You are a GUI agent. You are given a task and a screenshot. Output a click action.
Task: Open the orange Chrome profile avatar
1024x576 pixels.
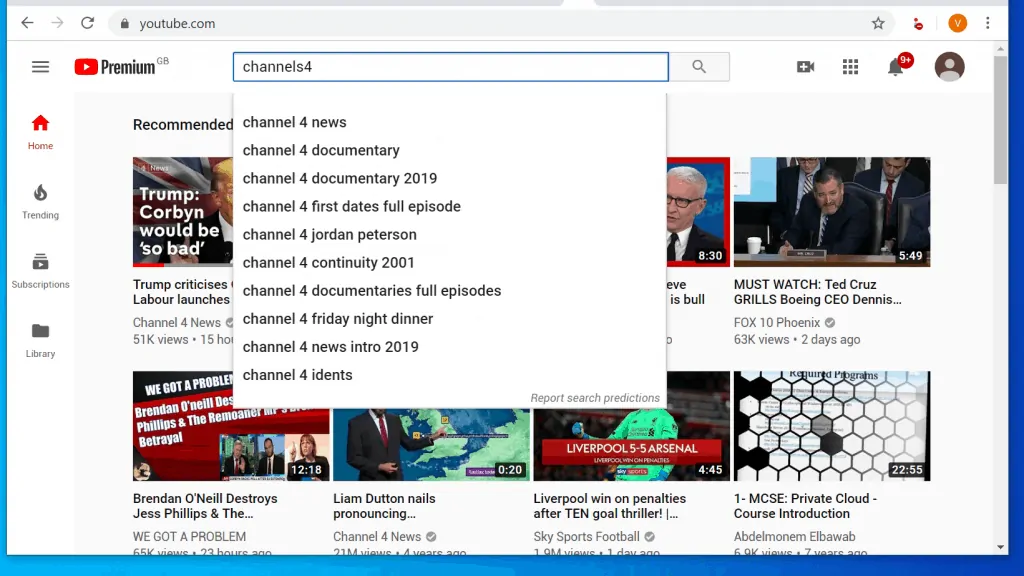(957, 24)
